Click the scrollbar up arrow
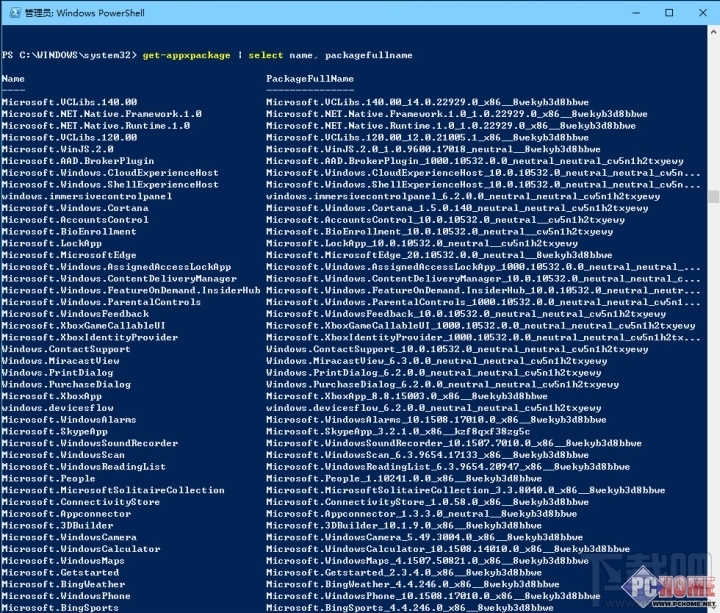 coord(713,32)
